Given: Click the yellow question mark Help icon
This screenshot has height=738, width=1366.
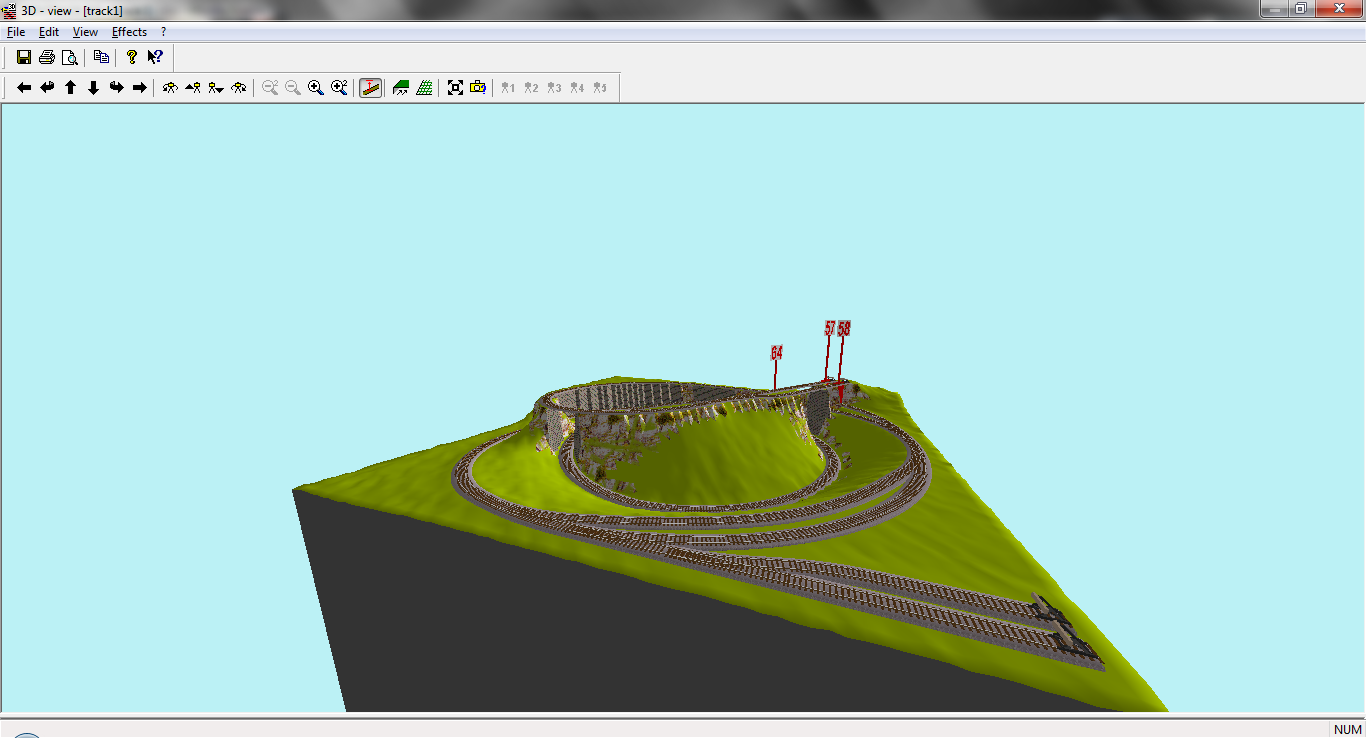Looking at the screenshot, I should click(x=131, y=57).
